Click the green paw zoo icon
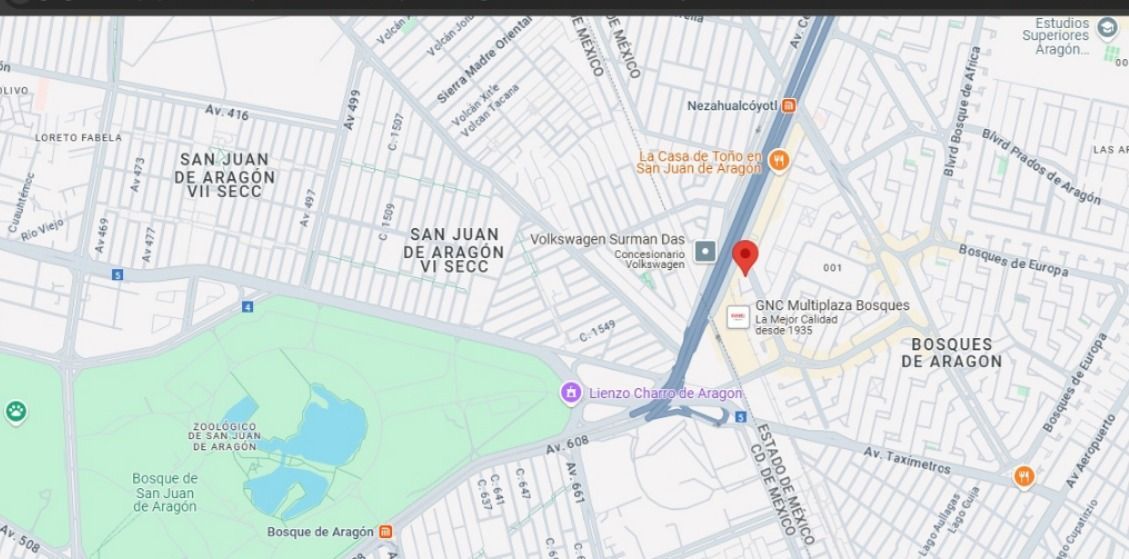This screenshot has height=559, width=1129. click(16, 412)
